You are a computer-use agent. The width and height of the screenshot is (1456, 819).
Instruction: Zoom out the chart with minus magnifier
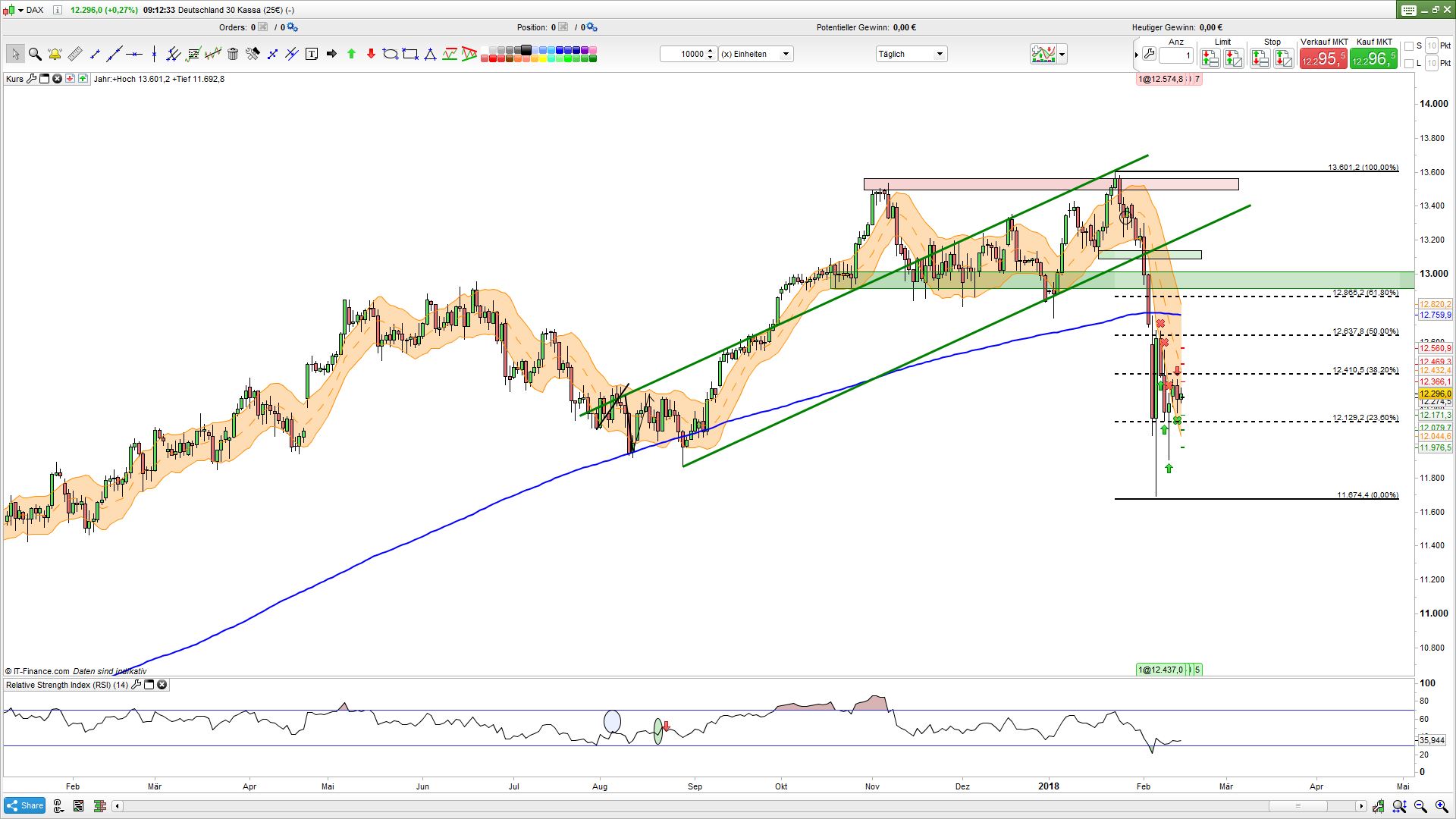(x=1420, y=806)
